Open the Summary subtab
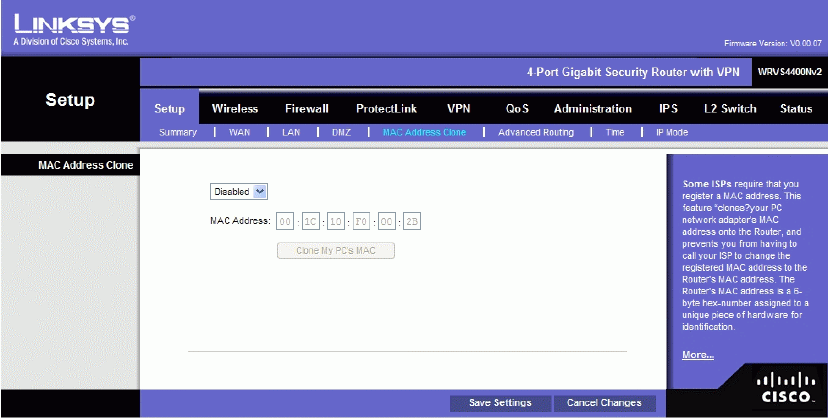The height and width of the screenshot is (418, 828). pyautogui.click(x=178, y=132)
